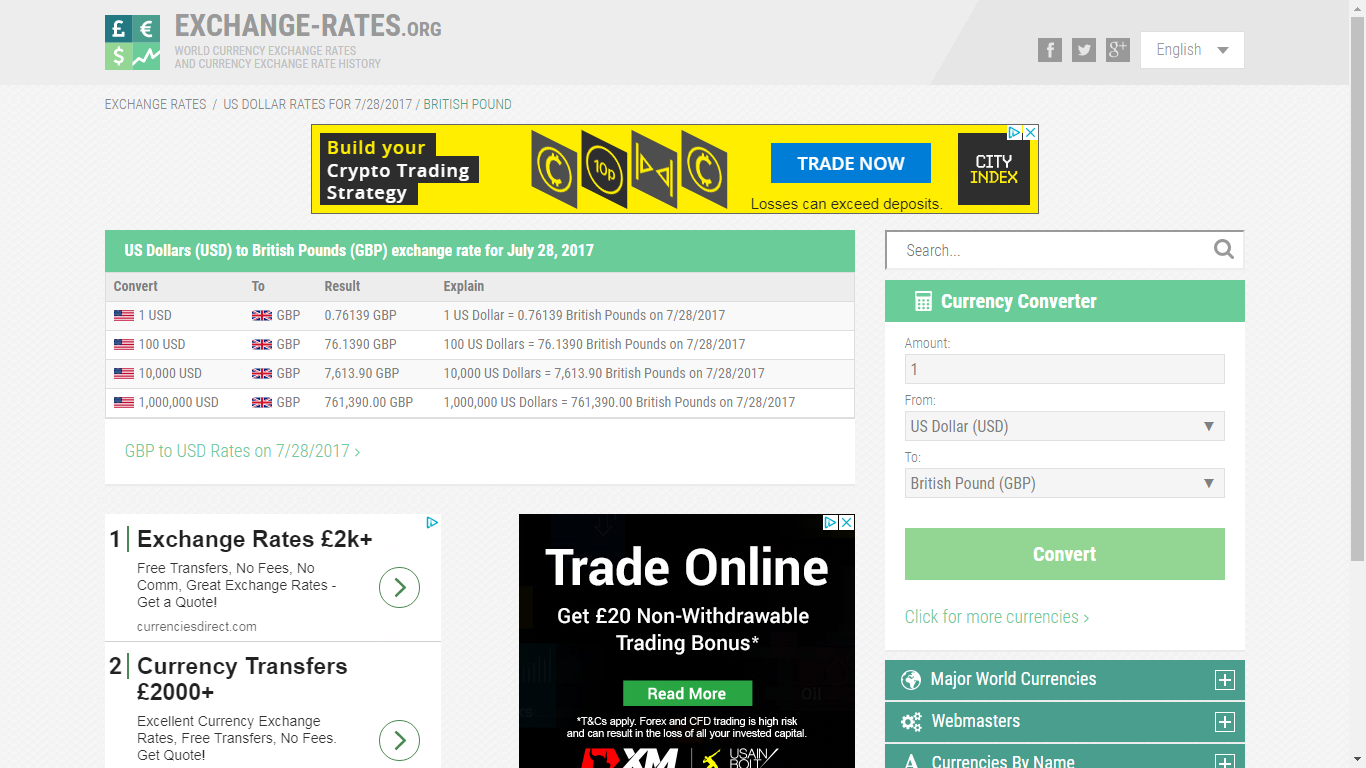Click the search magnifier icon
Viewport: 1366px width, 768px height.
tap(1224, 250)
